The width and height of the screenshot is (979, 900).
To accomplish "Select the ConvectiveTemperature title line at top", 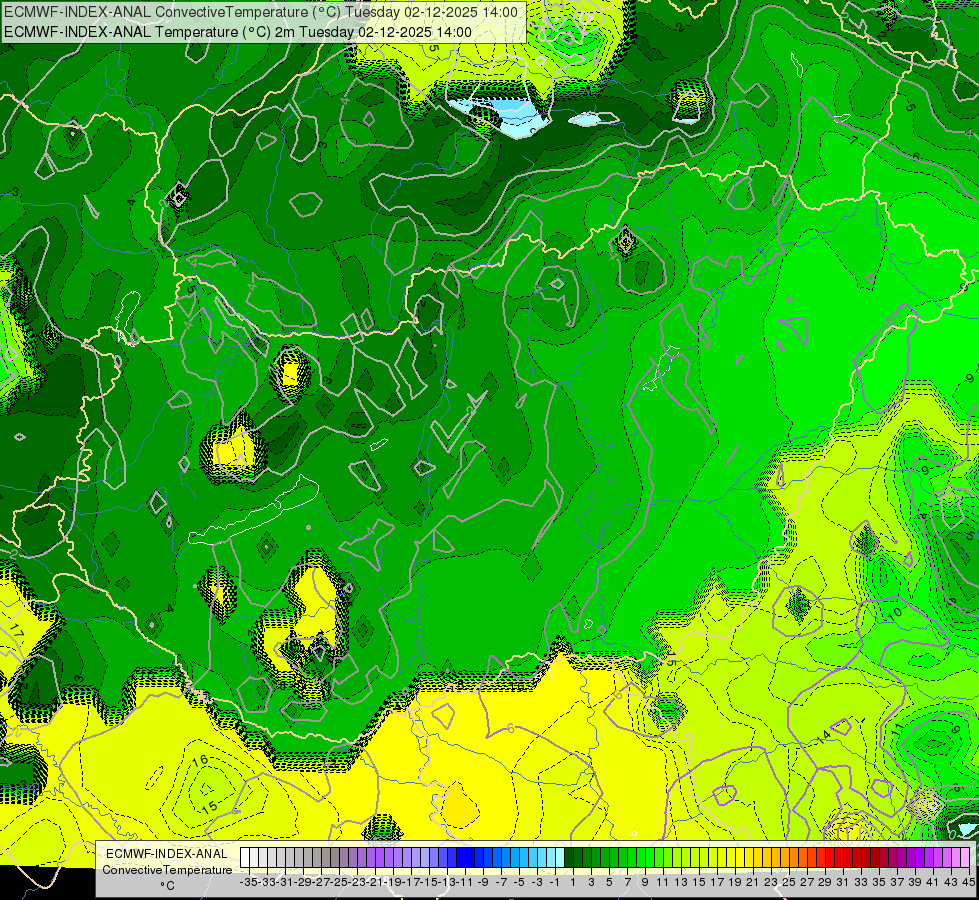I will click(x=261, y=12).
